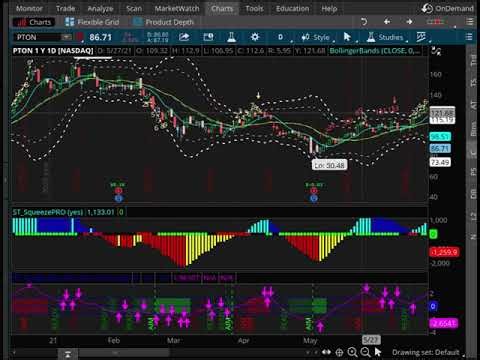Open the Btns sidebar tab

pyautogui.click(x=473, y=129)
